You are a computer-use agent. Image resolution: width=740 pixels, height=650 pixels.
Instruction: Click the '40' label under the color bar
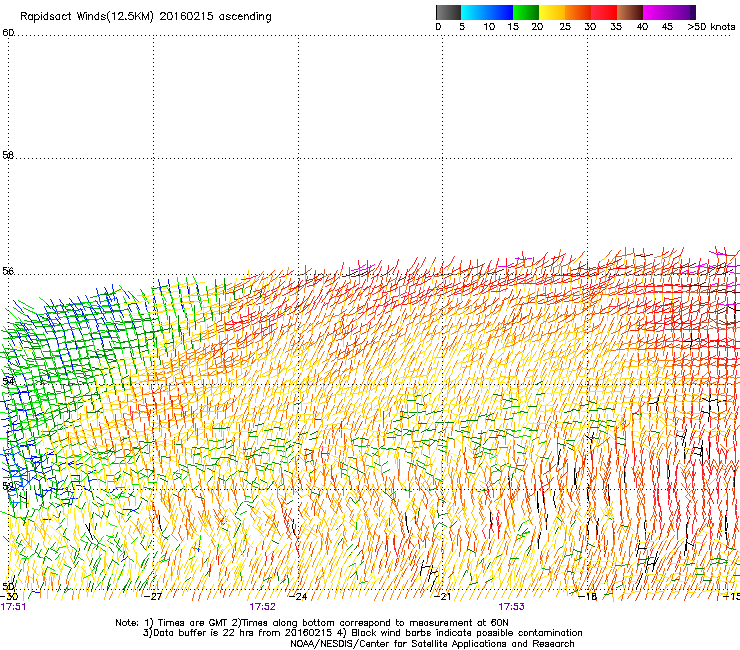coord(642,27)
